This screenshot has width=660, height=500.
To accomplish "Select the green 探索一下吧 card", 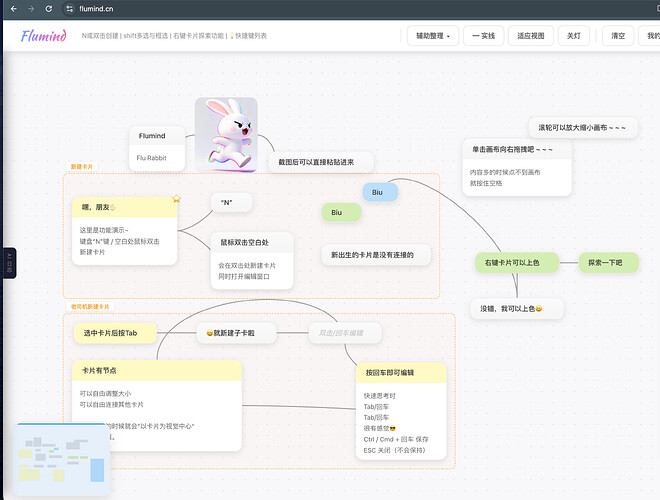I will pos(608,263).
